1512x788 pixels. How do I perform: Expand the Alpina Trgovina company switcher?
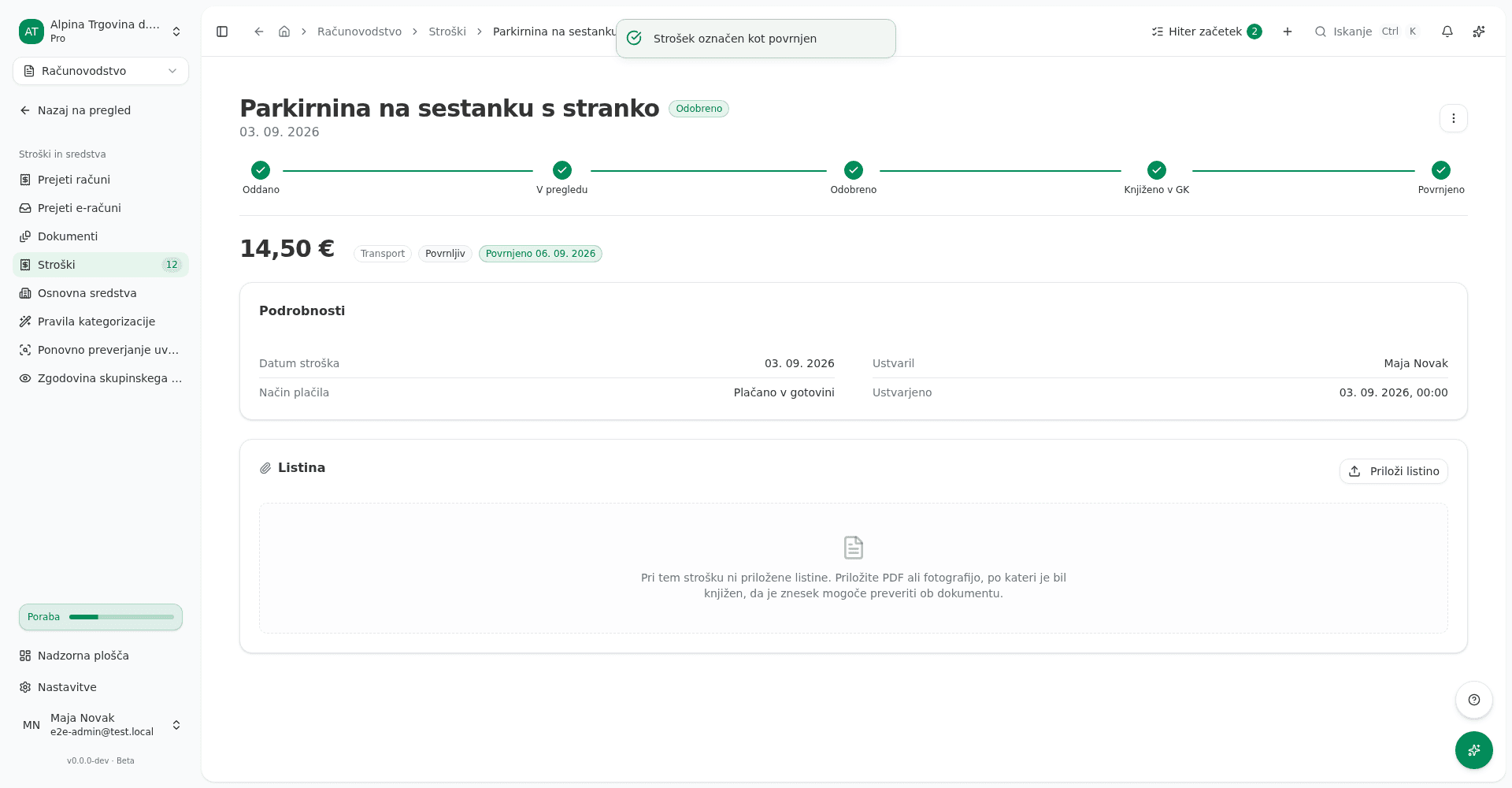click(x=101, y=32)
